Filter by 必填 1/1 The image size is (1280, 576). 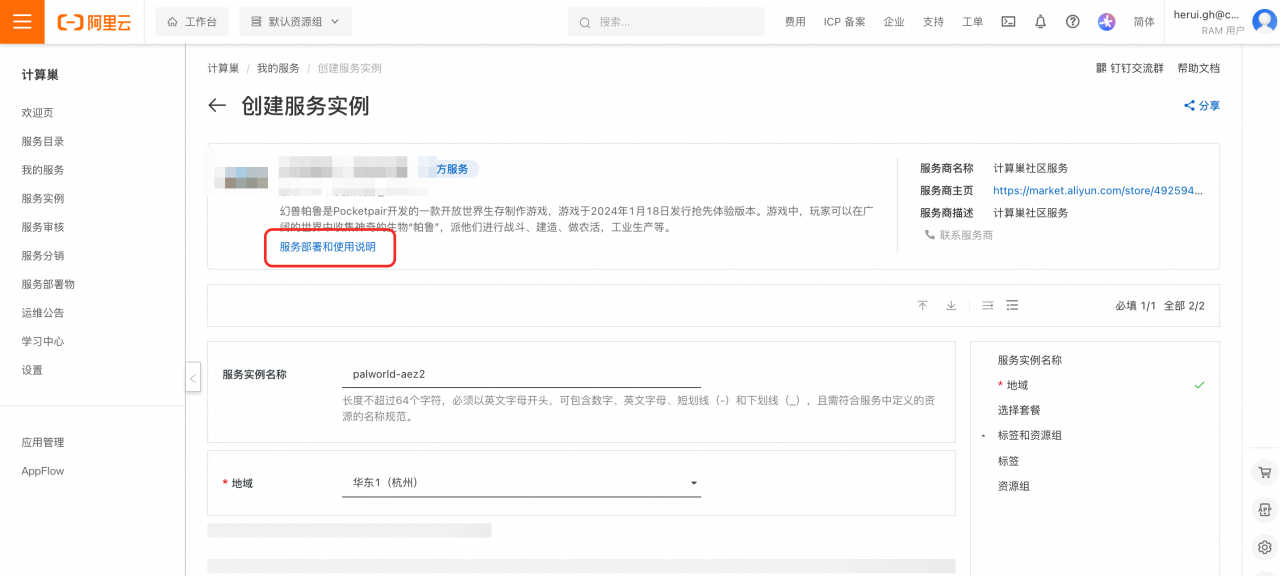(x=1134, y=306)
